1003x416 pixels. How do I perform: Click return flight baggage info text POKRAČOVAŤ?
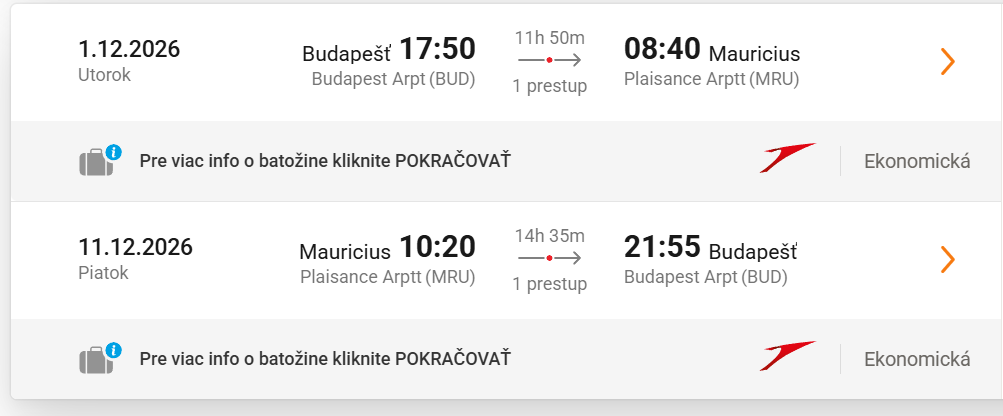(x=325, y=359)
